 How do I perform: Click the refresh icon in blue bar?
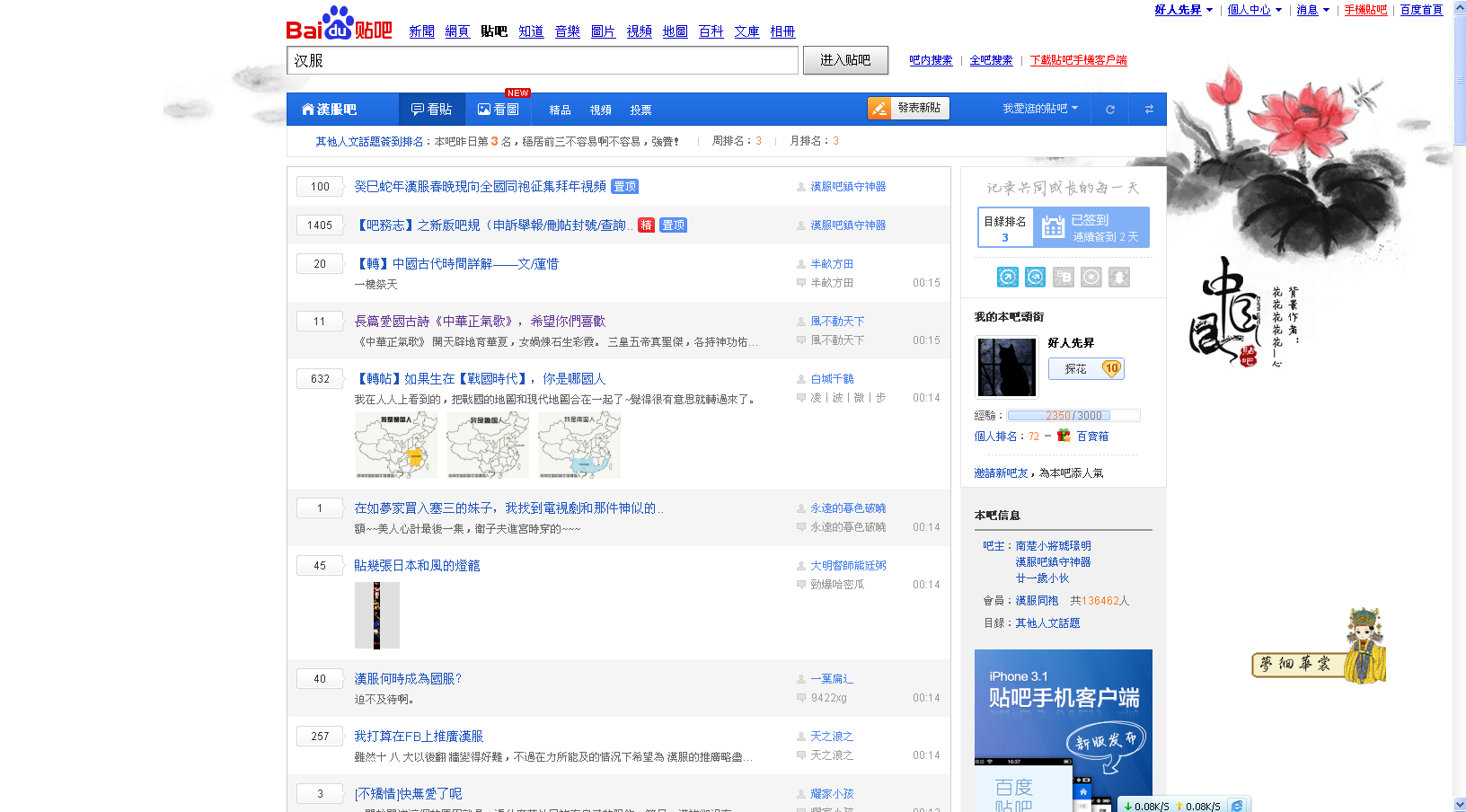[x=1110, y=110]
